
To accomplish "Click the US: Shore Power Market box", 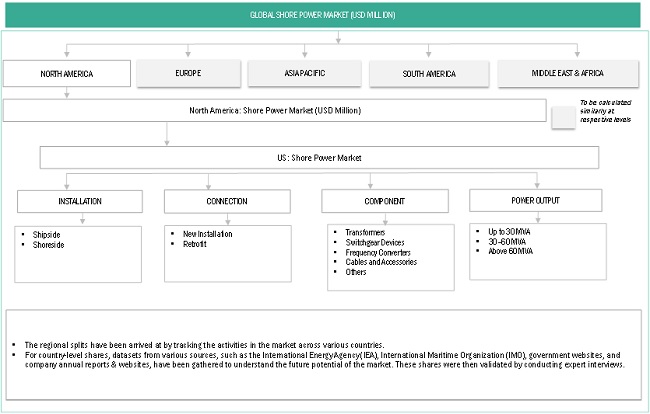I will (319, 158).
